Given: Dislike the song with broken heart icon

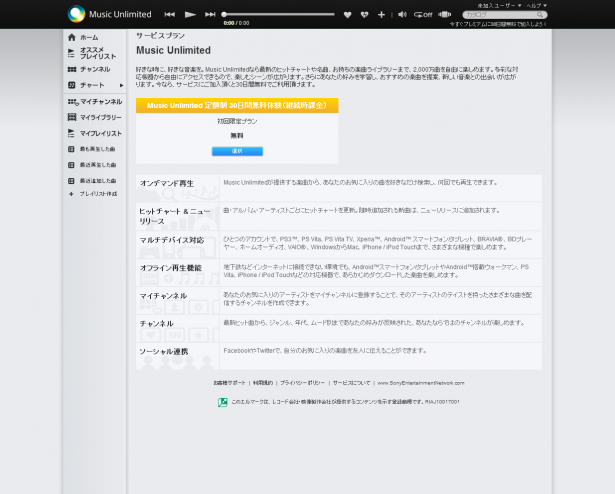Looking at the screenshot, I should coord(364,15).
